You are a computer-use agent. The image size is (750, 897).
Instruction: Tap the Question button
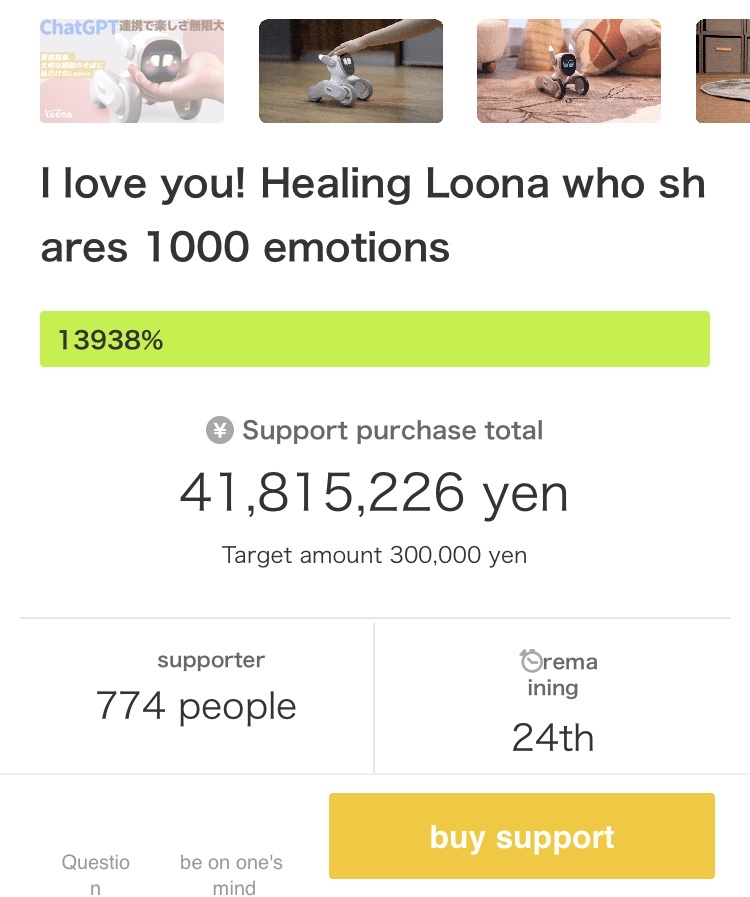tap(95, 874)
